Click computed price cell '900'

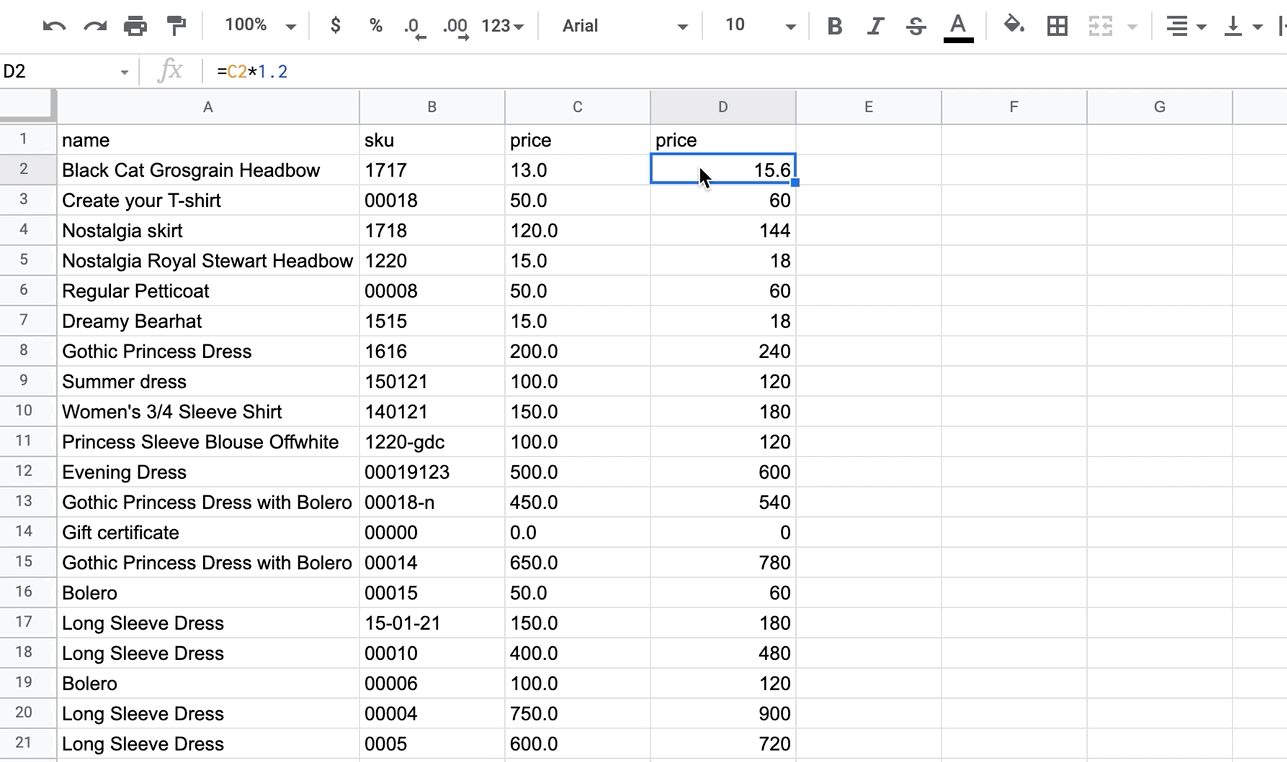723,713
